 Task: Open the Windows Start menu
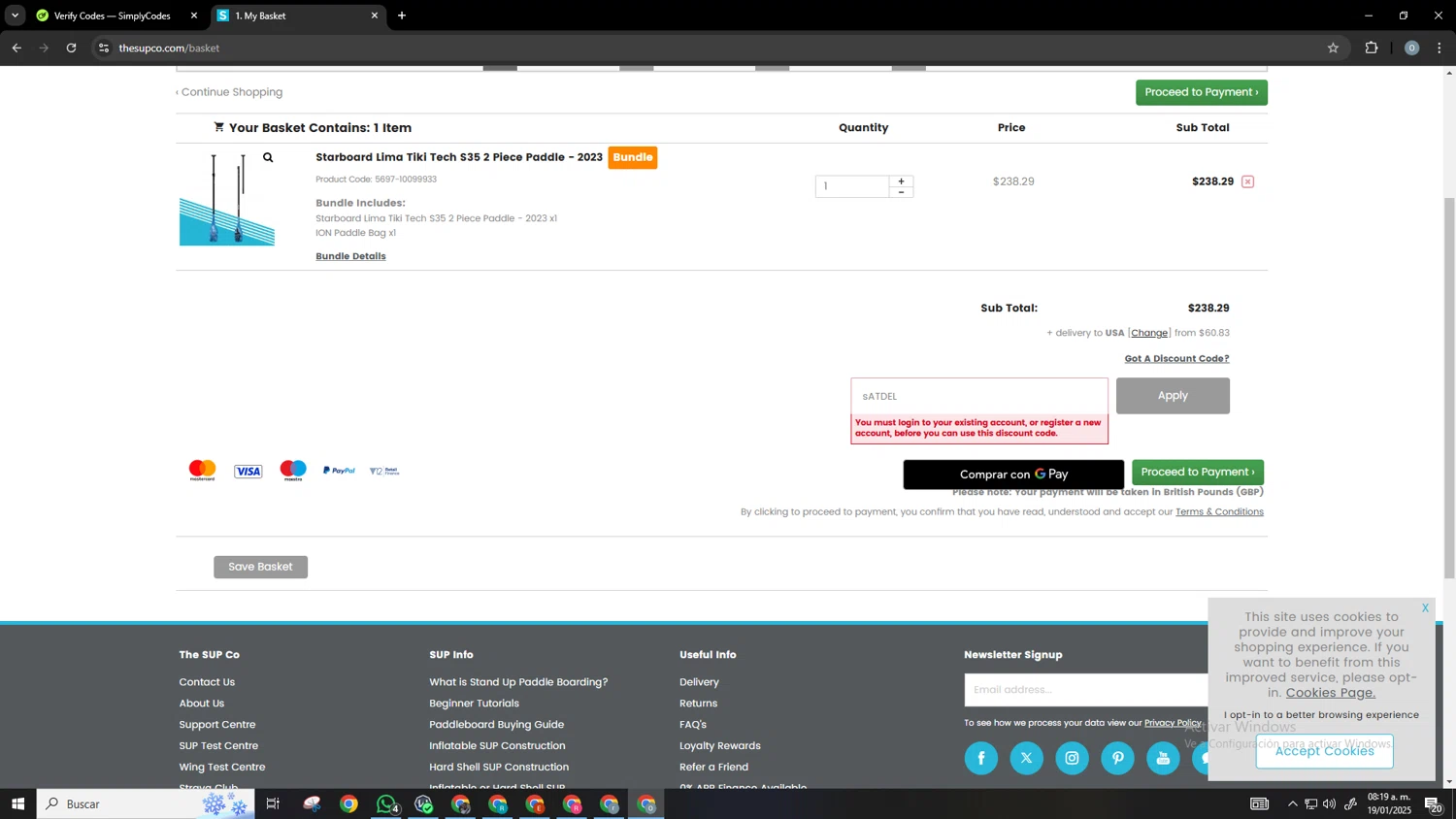pos(17,803)
